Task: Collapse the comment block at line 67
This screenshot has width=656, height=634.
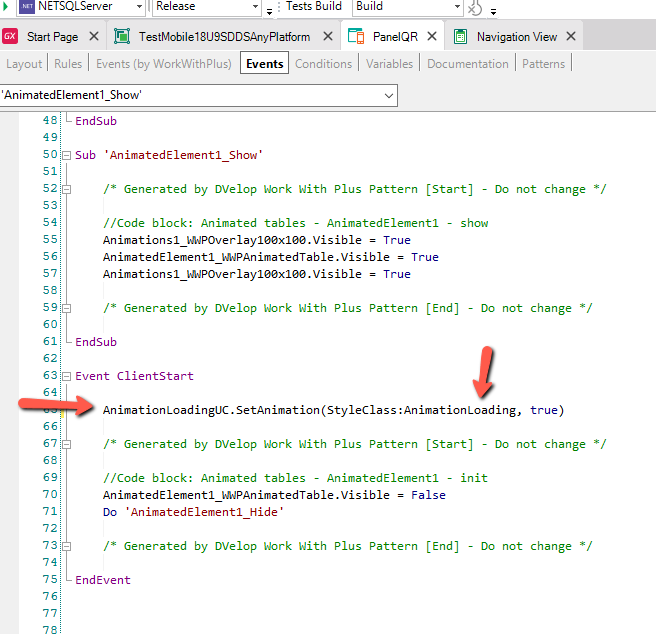Action: pyautogui.click(x=67, y=444)
